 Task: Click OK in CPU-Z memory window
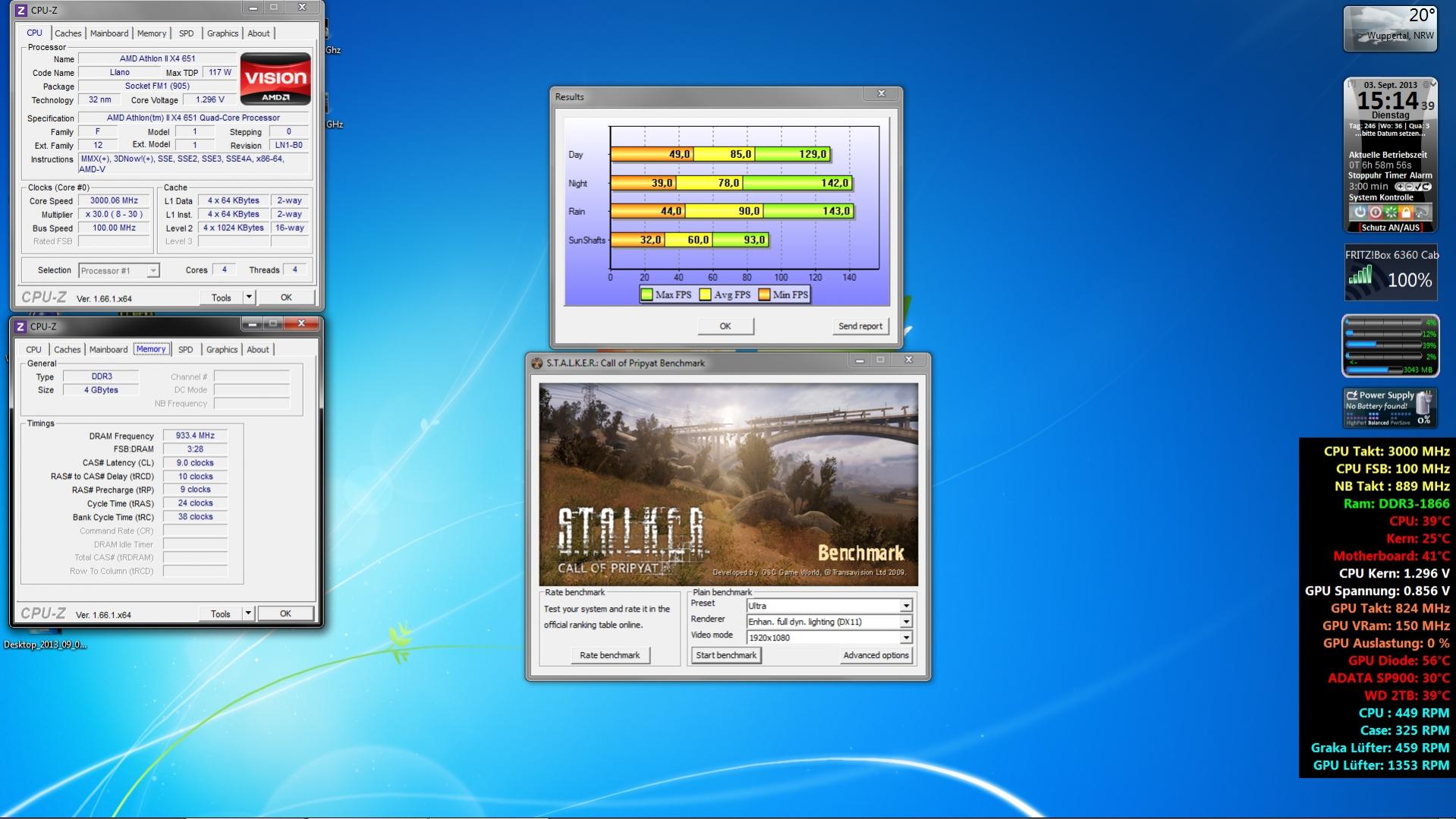285,613
